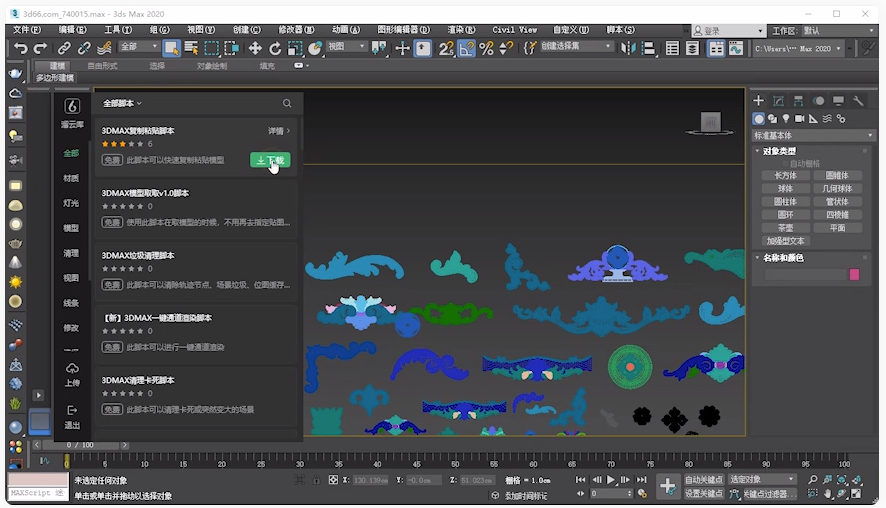886x508 pixels.
Task: Open the 标准基本体 primitives dropdown
Action: tap(813, 136)
